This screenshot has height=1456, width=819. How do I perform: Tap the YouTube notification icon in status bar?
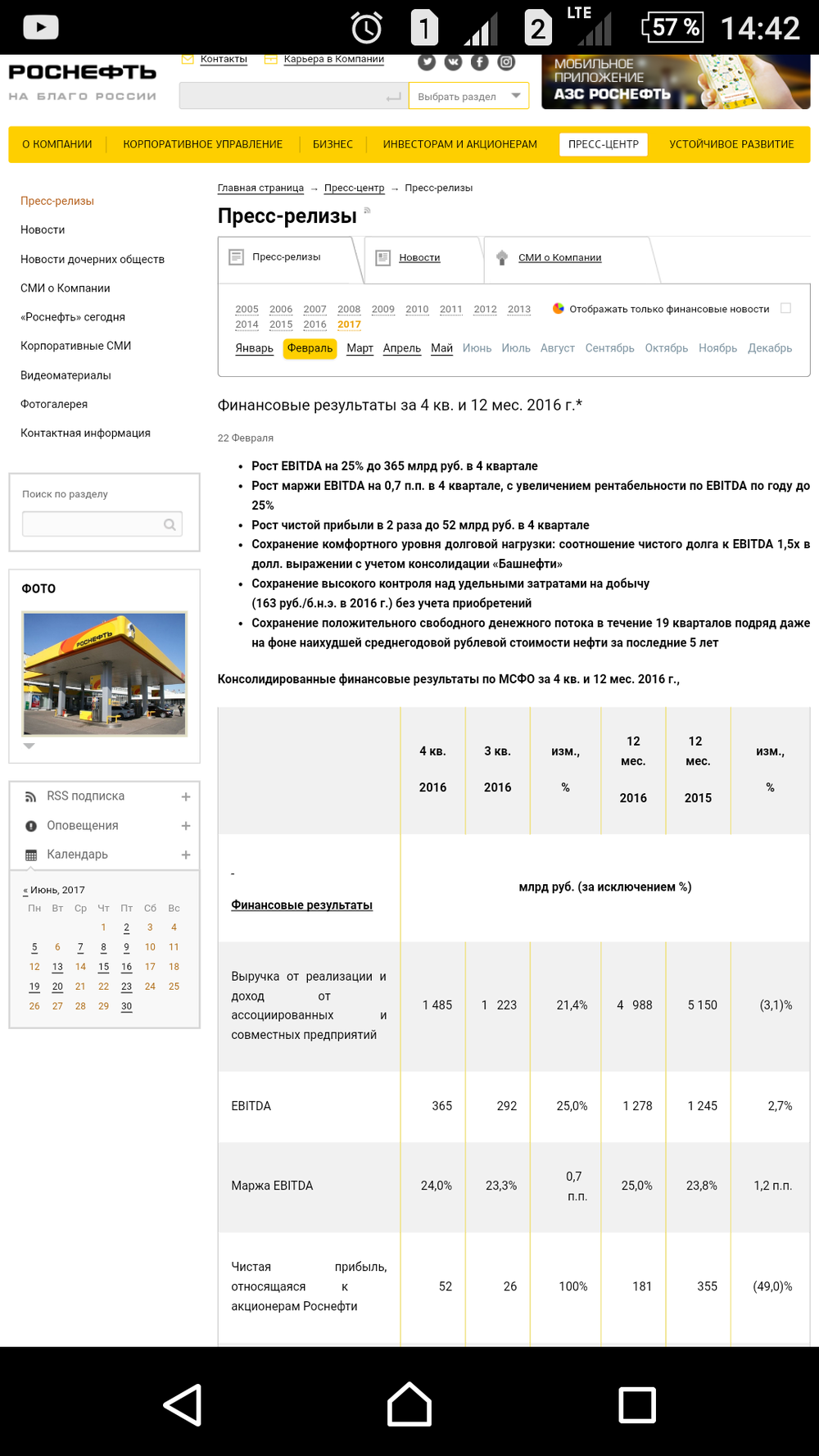coord(41,28)
